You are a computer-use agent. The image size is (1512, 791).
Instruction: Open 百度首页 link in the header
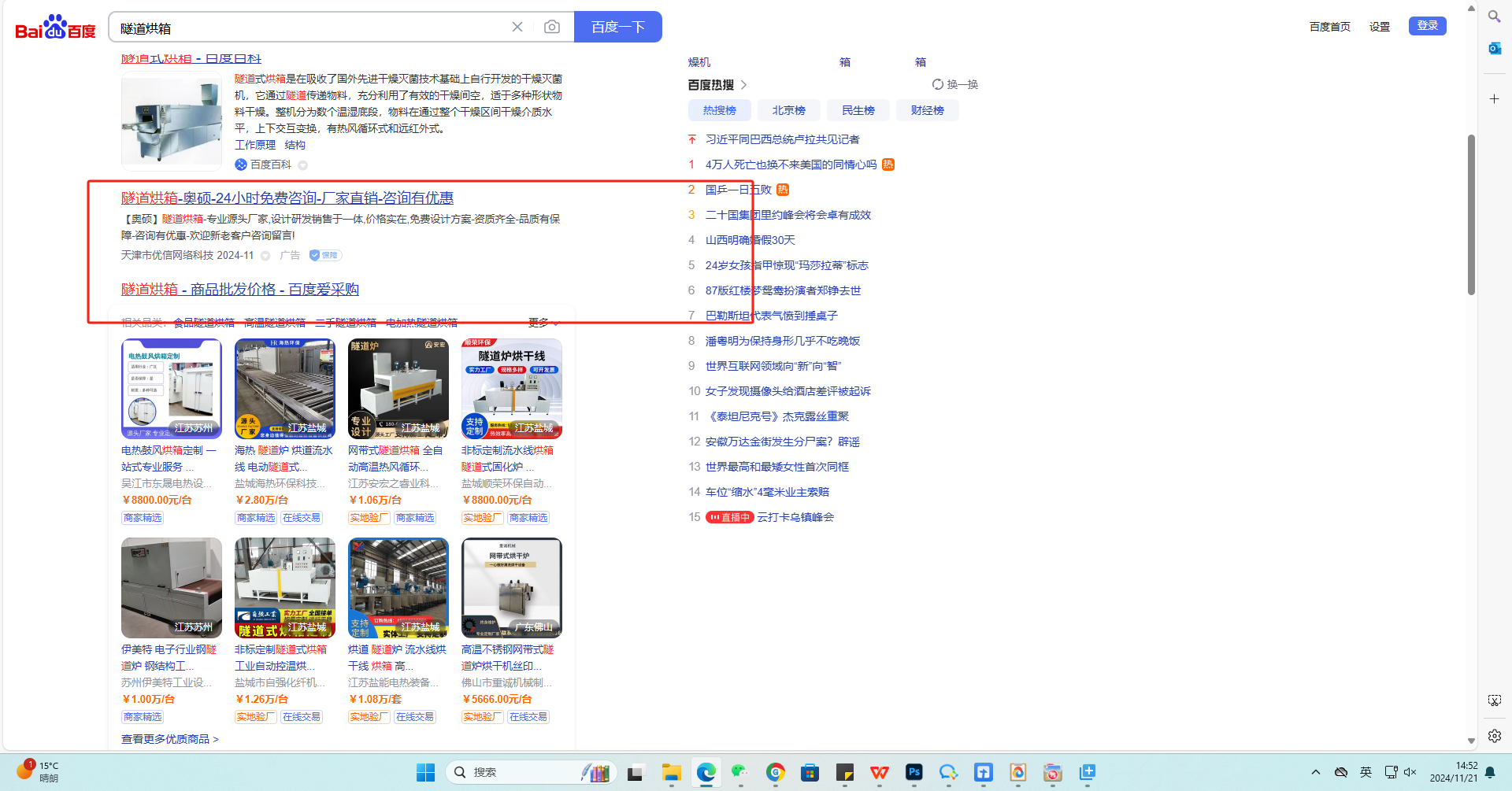click(1330, 27)
